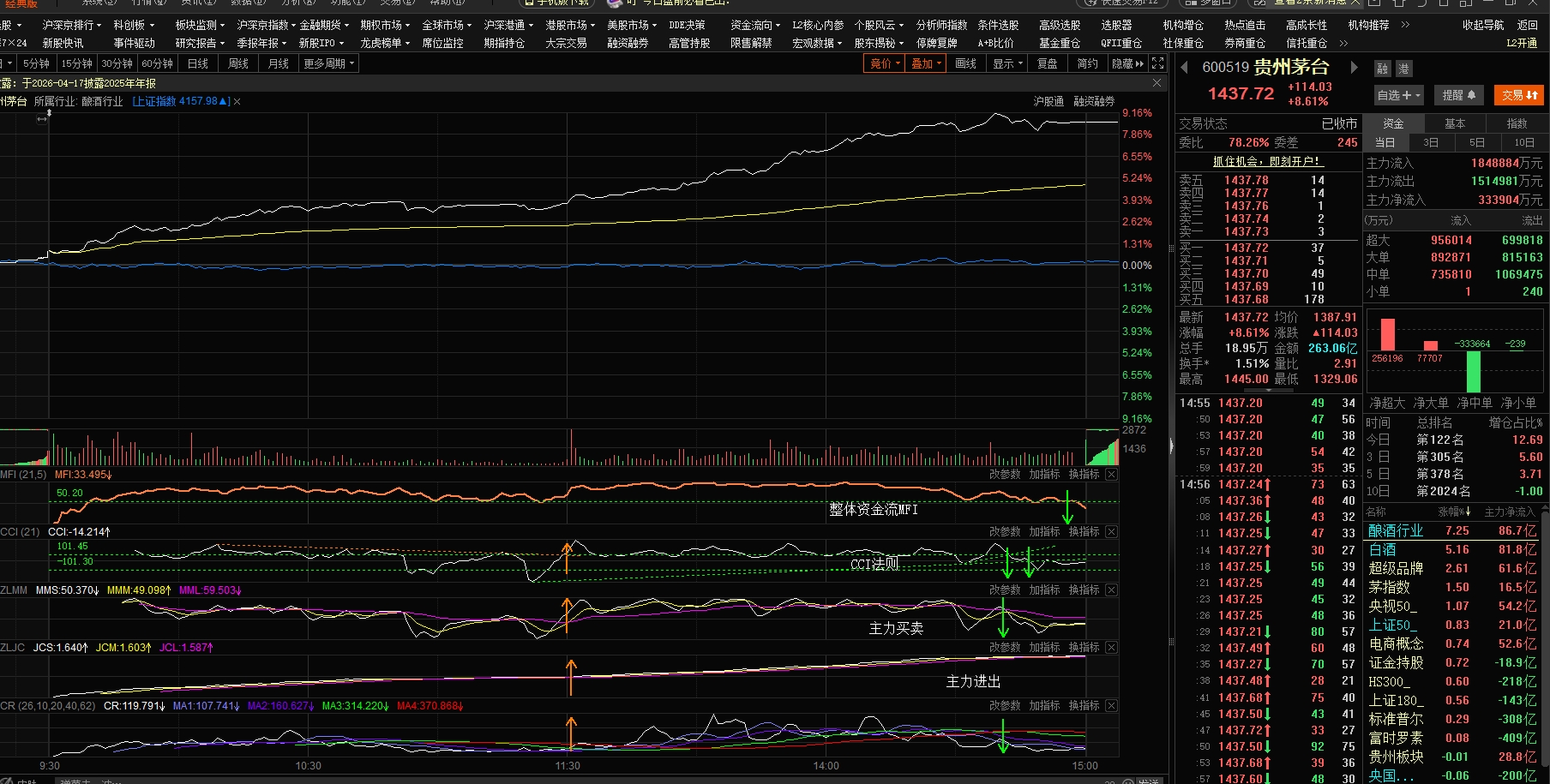Switch chart to 月线 monthly view
This screenshot has height=784, width=1550.
pos(279,63)
